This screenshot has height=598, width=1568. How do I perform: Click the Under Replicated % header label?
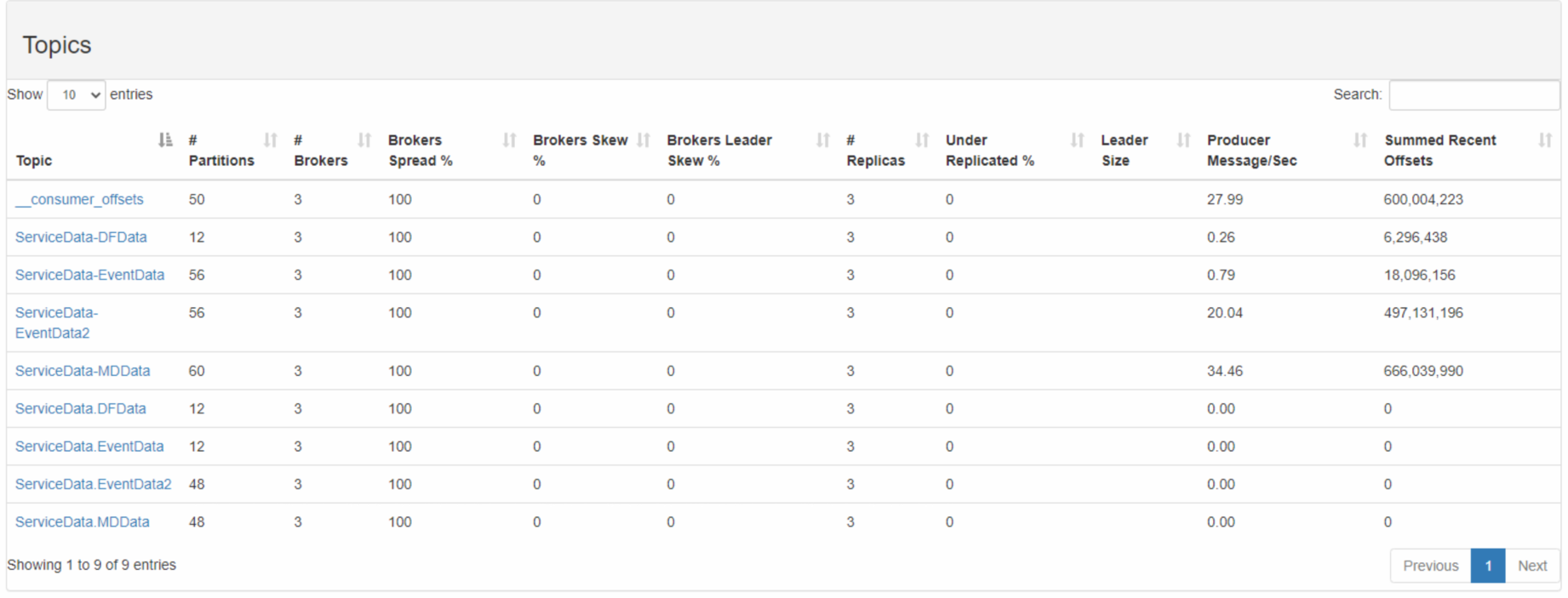(990, 151)
